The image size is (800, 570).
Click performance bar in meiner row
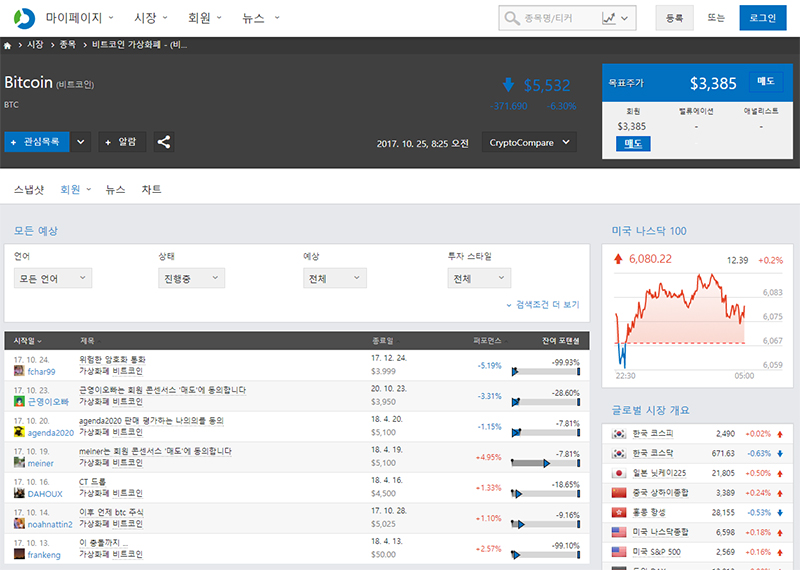(546, 463)
